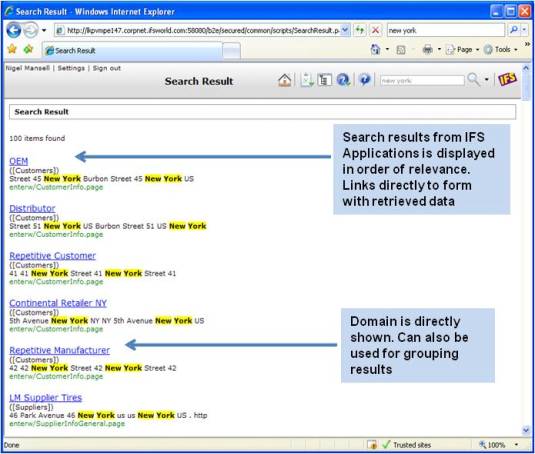
Task: Click enterw/SupplierInfoGeneral.page path text
Action: pos(67,424)
